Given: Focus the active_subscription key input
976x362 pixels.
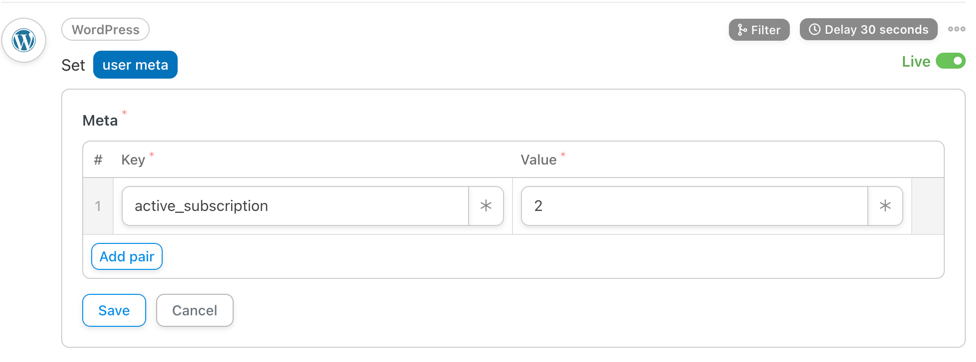Looking at the screenshot, I should (295, 206).
